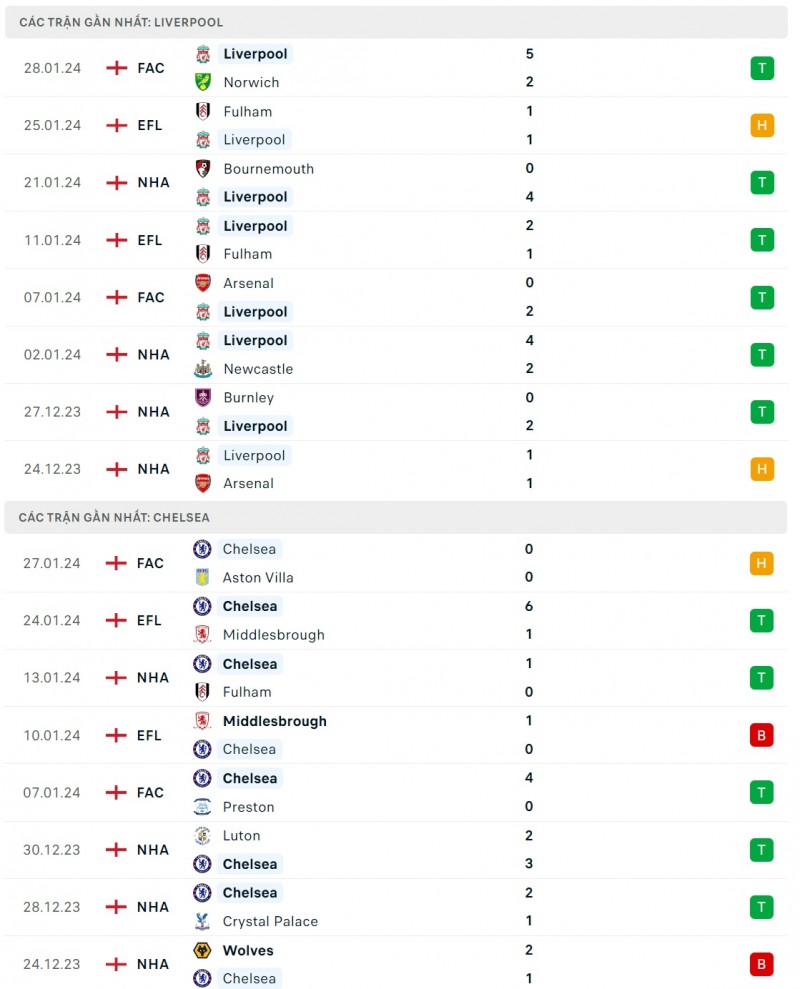Click the Preston club crest icon

pos(202,807)
